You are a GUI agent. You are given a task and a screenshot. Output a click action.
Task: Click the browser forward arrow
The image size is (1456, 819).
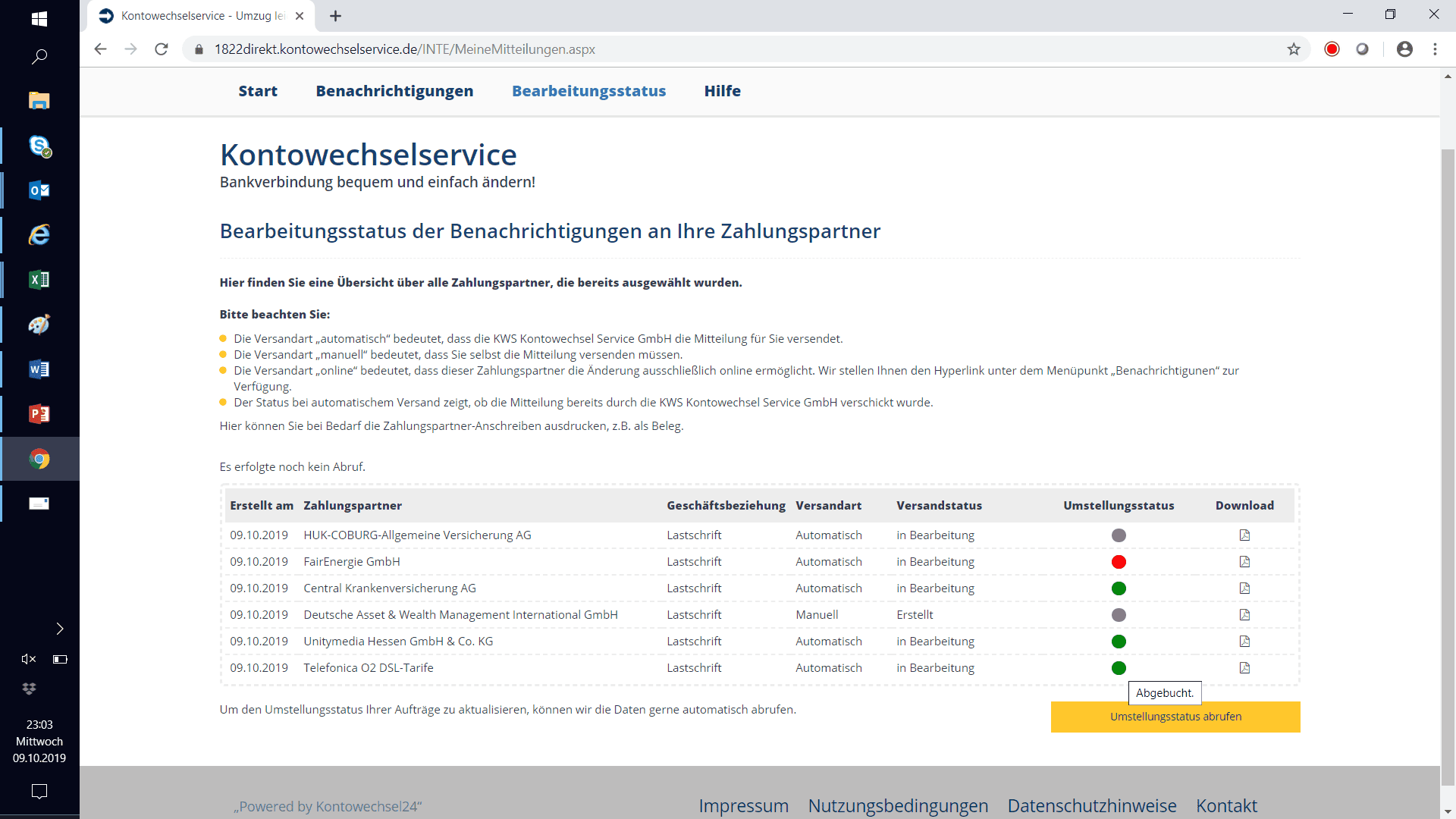(130, 49)
